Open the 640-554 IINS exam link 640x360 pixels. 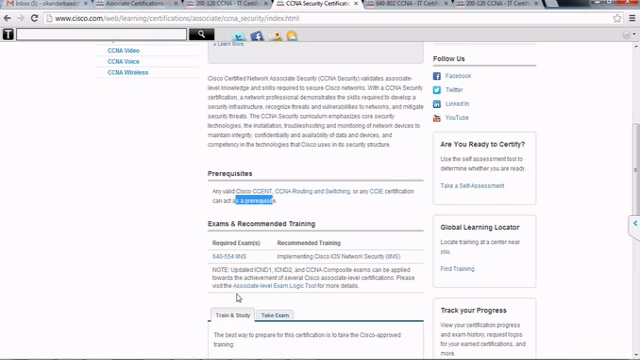point(229,257)
